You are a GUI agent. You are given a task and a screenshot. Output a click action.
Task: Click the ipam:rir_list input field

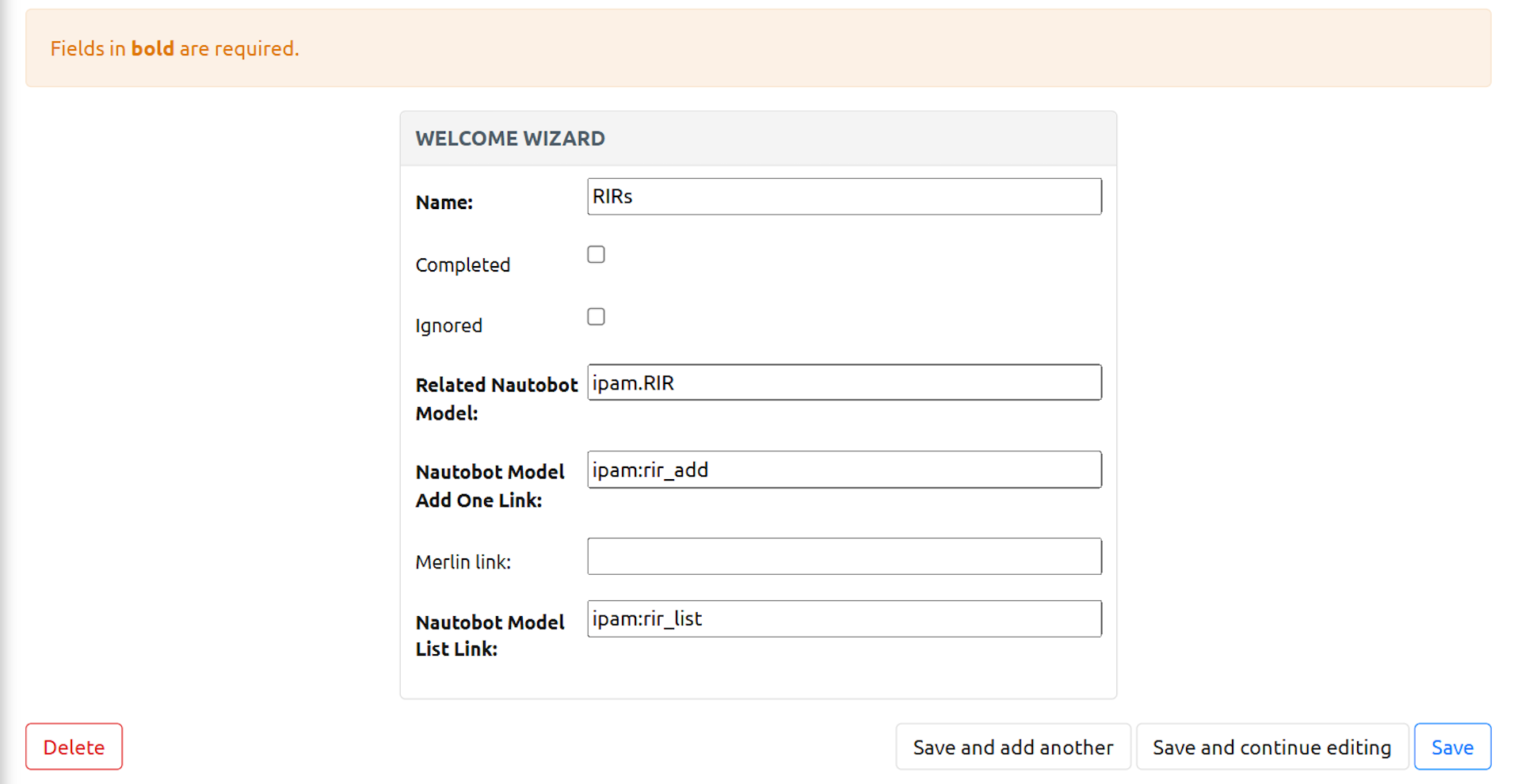pyautogui.click(x=844, y=618)
